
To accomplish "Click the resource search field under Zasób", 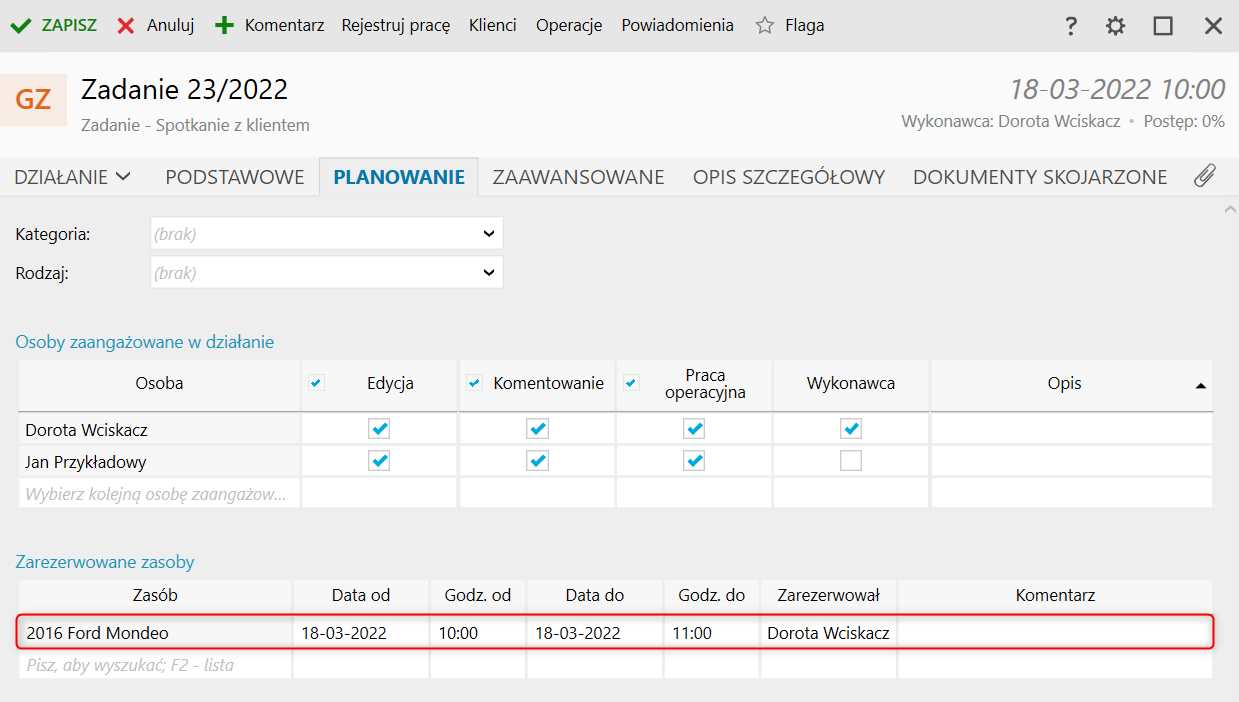I will 155,665.
